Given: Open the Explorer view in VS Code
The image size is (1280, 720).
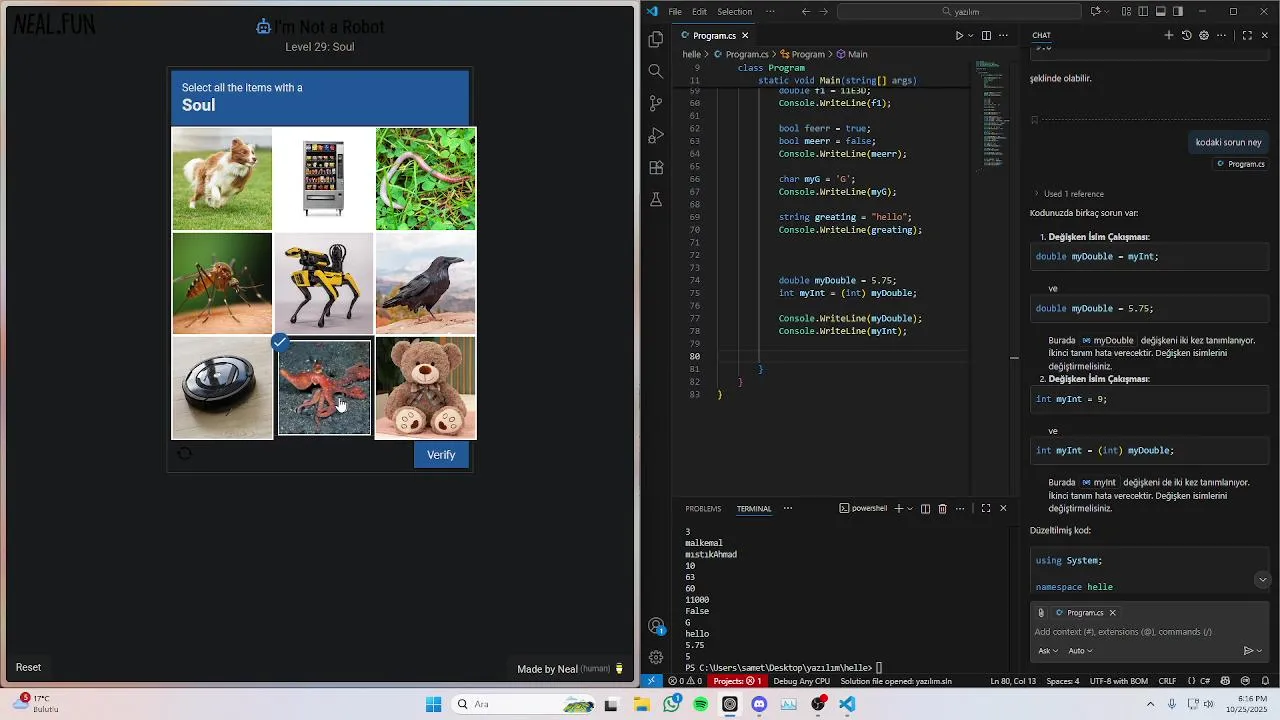Looking at the screenshot, I should [x=656, y=40].
